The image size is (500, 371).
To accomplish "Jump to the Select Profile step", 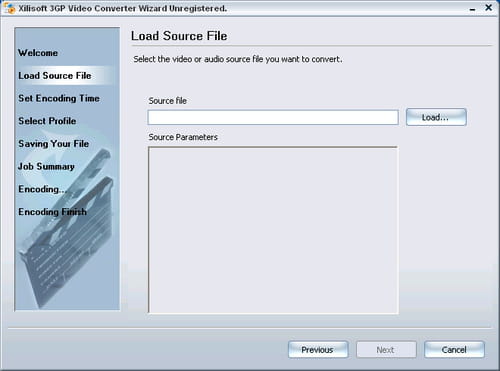I will (47, 121).
